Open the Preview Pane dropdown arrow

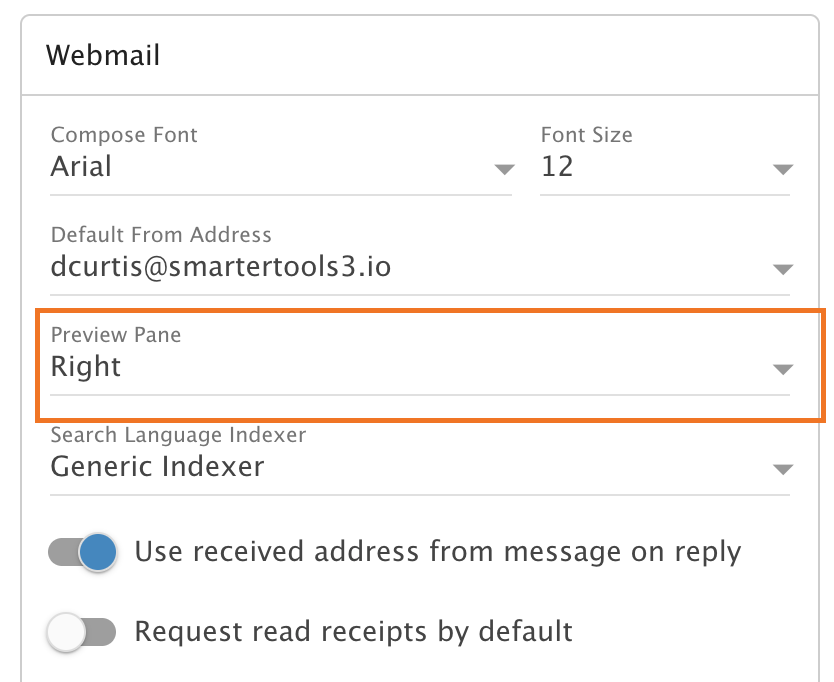(782, 370)
